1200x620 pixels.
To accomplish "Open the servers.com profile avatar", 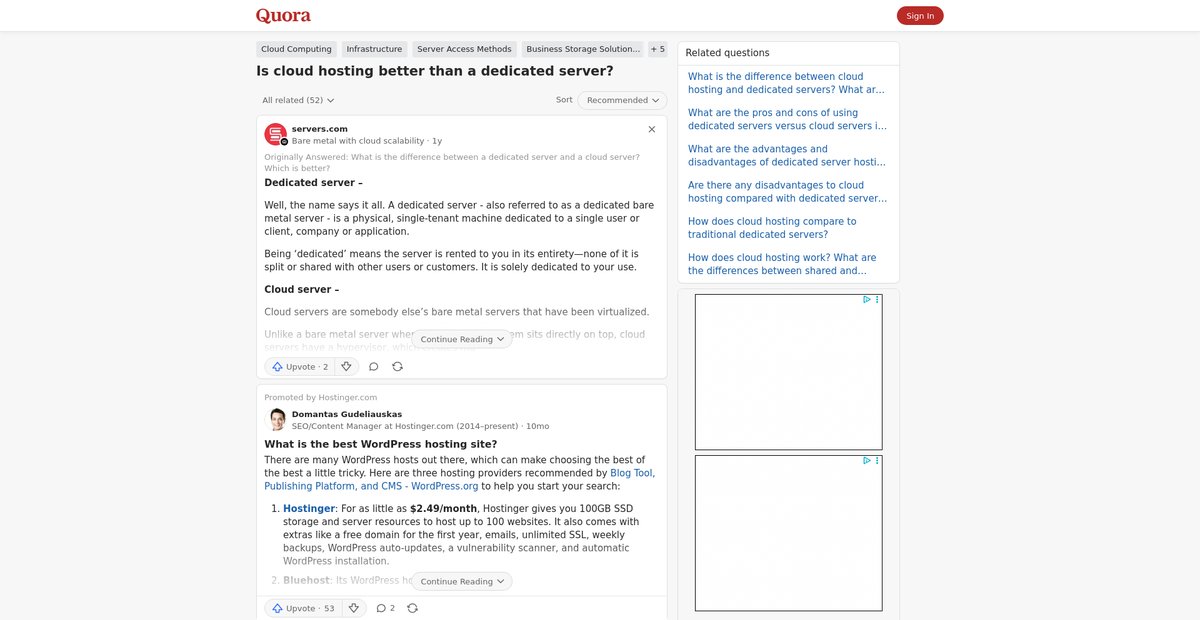I will click(x=275, y=134).
